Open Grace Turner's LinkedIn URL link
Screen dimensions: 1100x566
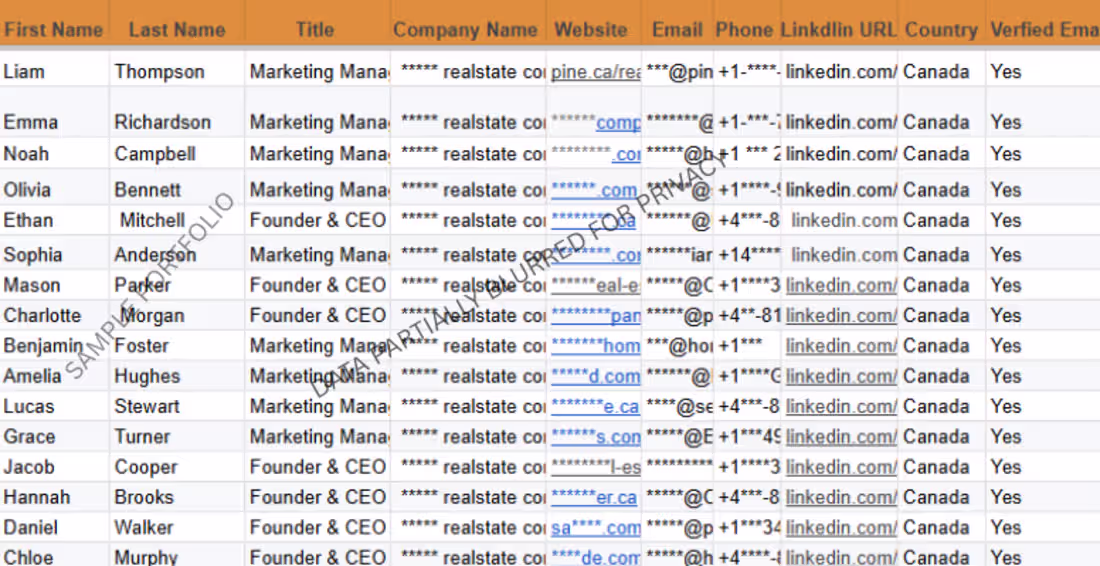pos(841,436)
